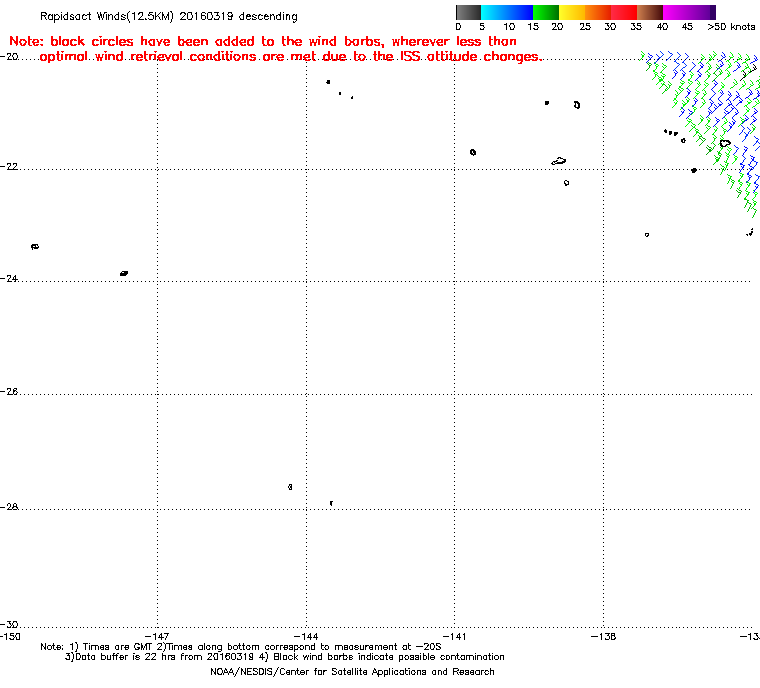Click the footnote 'Times are GMT' line
760x688 pixels.
(241, 647)
